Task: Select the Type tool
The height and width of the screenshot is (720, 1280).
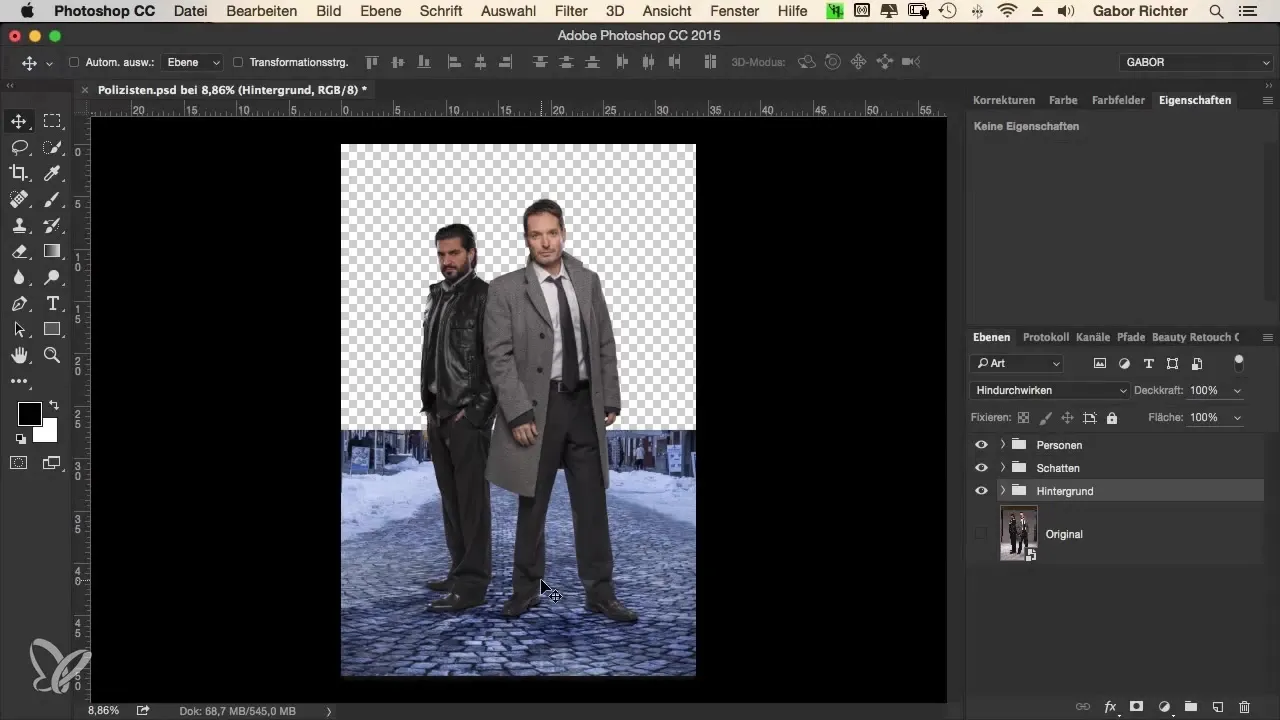Action: [x=52, y=303]
